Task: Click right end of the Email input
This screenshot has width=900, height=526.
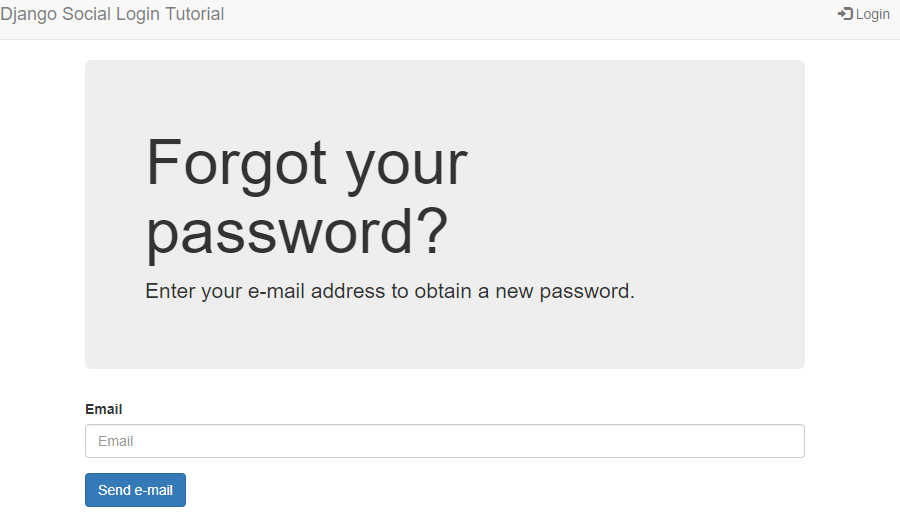Action: coord(780,441)
